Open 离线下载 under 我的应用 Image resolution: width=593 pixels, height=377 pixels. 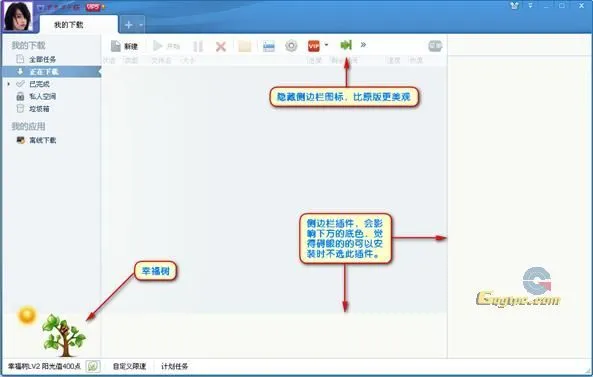[x=43, y=140]
